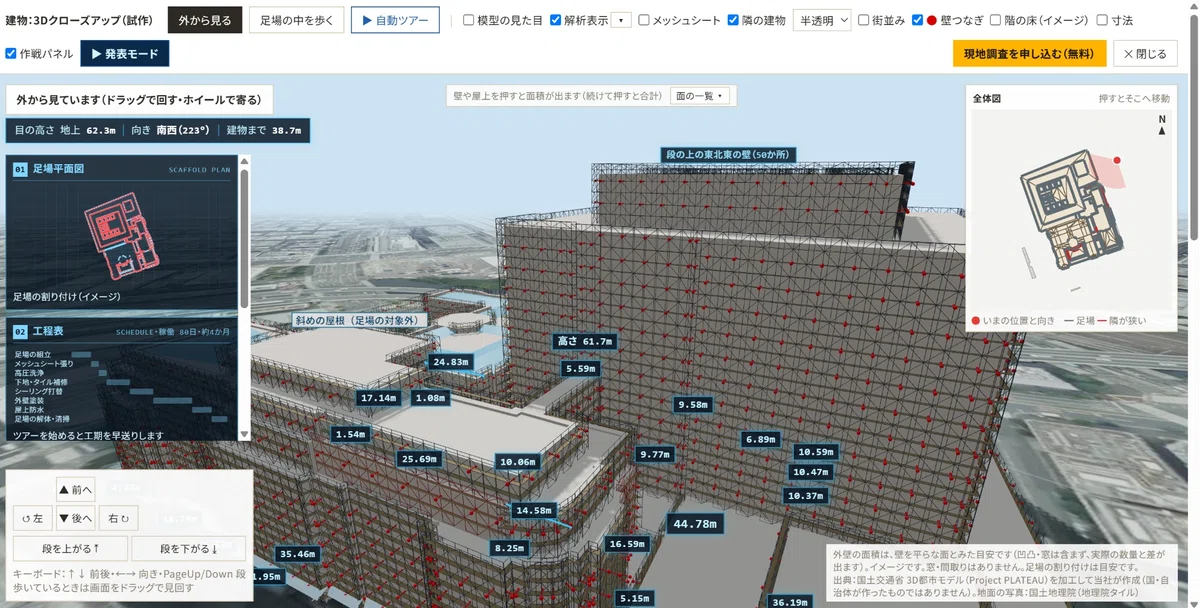Click the 作戦パネル scrollbar thumb
The image size is (1200, 608).
tap(245, 238)
